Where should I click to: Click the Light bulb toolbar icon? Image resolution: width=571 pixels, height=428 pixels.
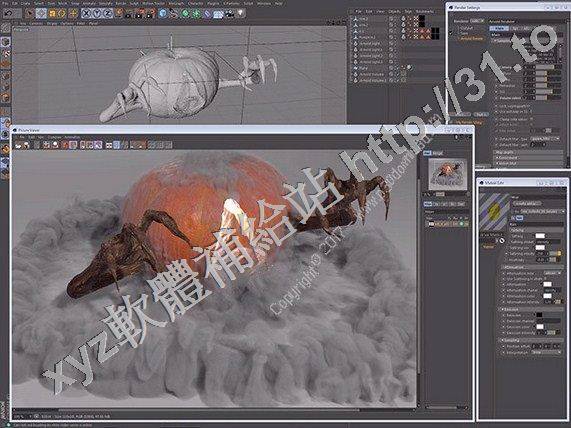point(240,13)
